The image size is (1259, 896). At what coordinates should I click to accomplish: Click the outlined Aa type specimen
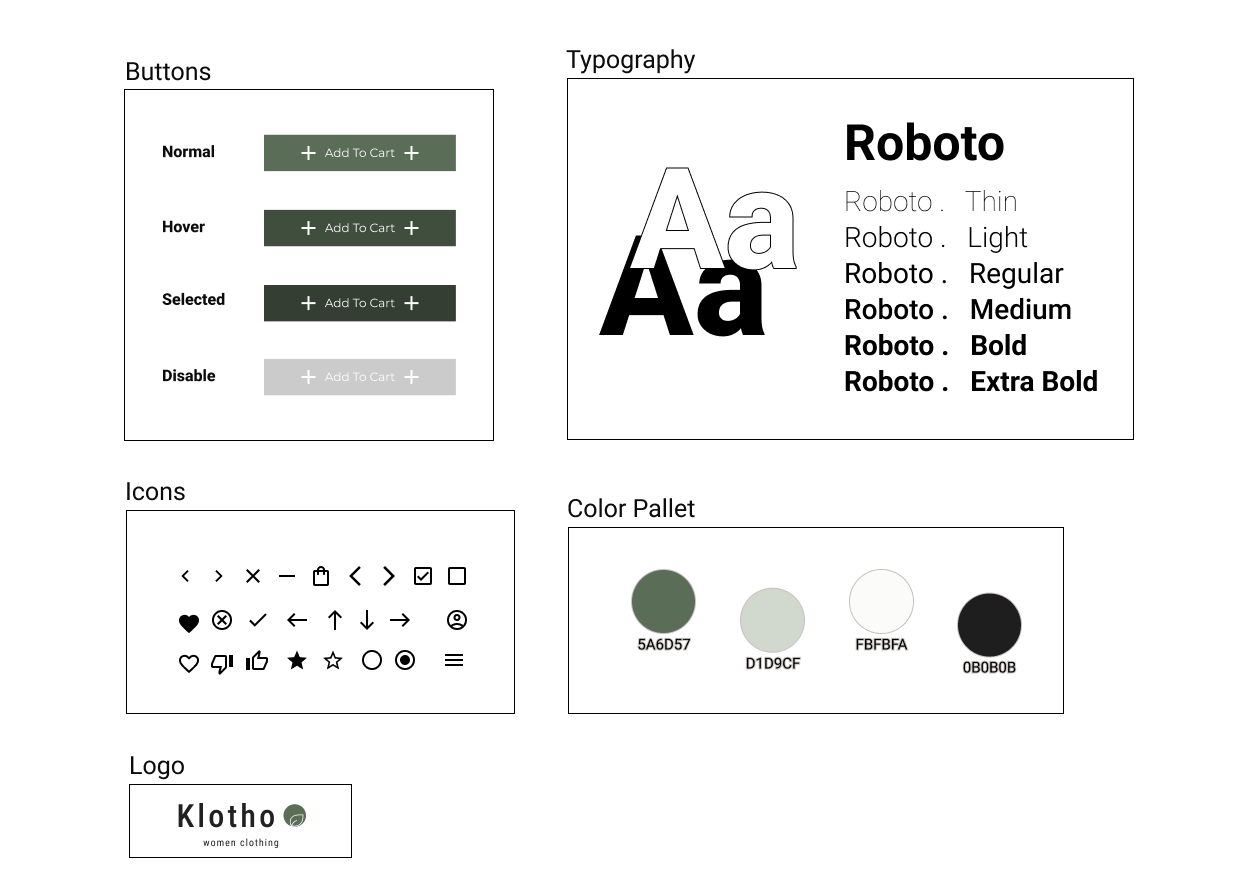(715, 220)
